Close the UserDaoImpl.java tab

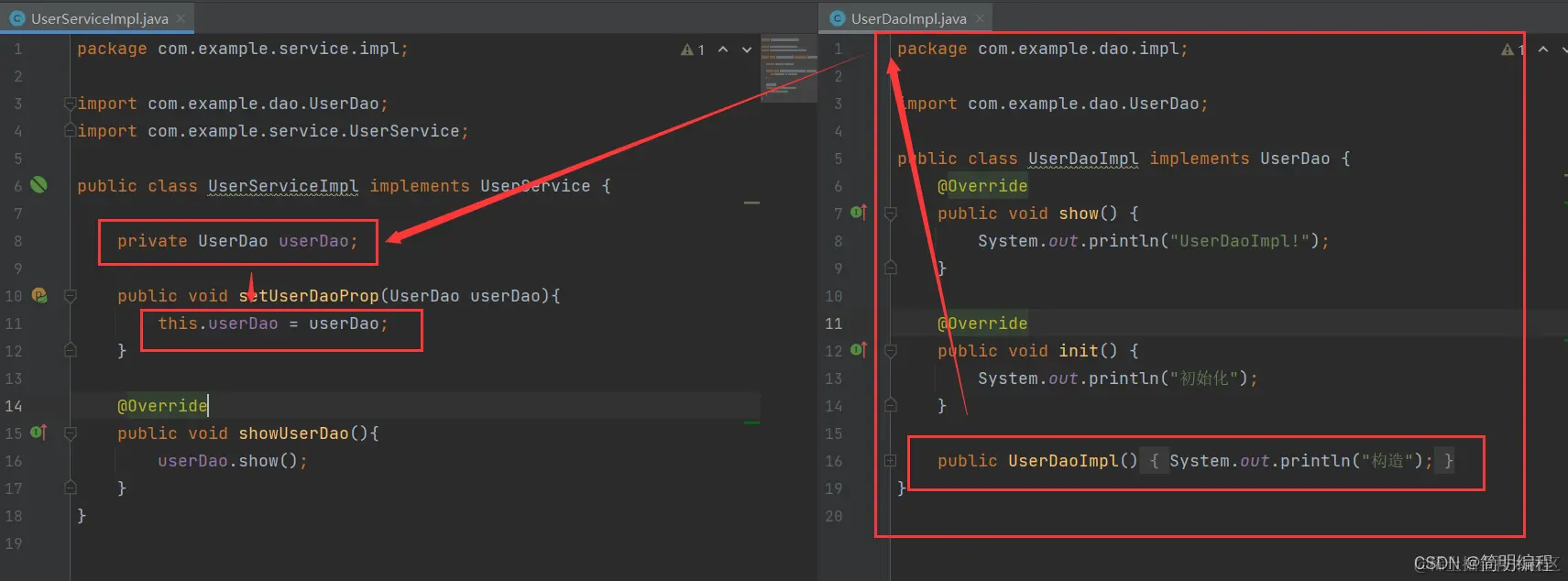[980, 18]
